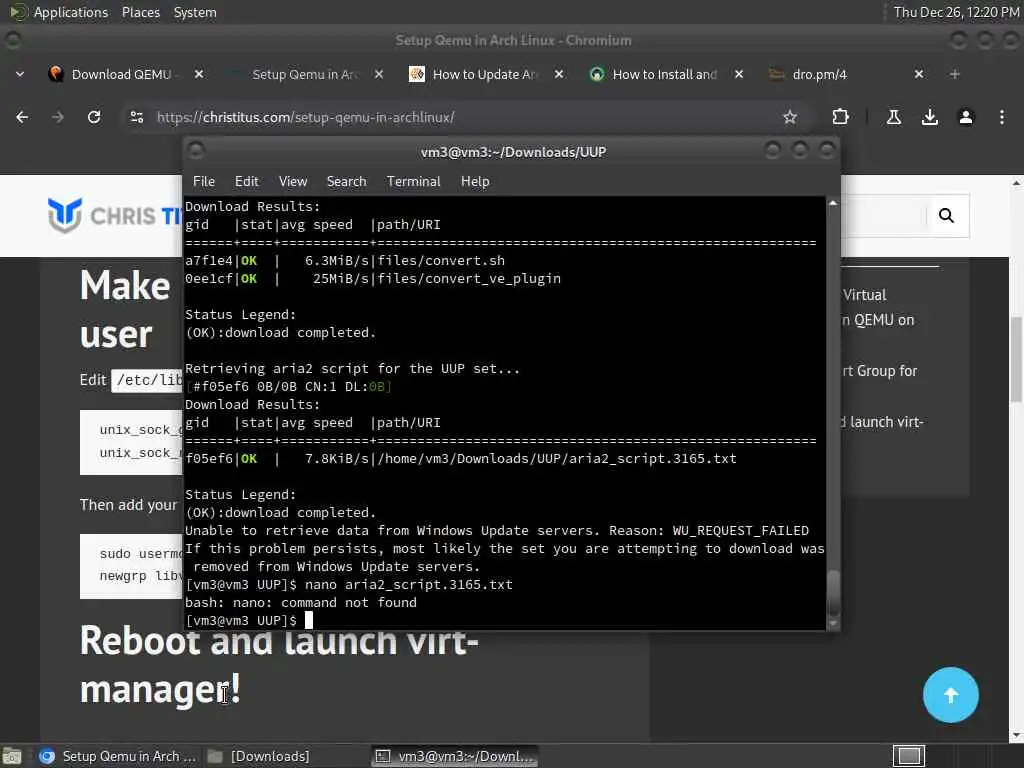This screenshot has height=768, width=1024.
Task: Open a new browser tab
Action: coord(954,74)
